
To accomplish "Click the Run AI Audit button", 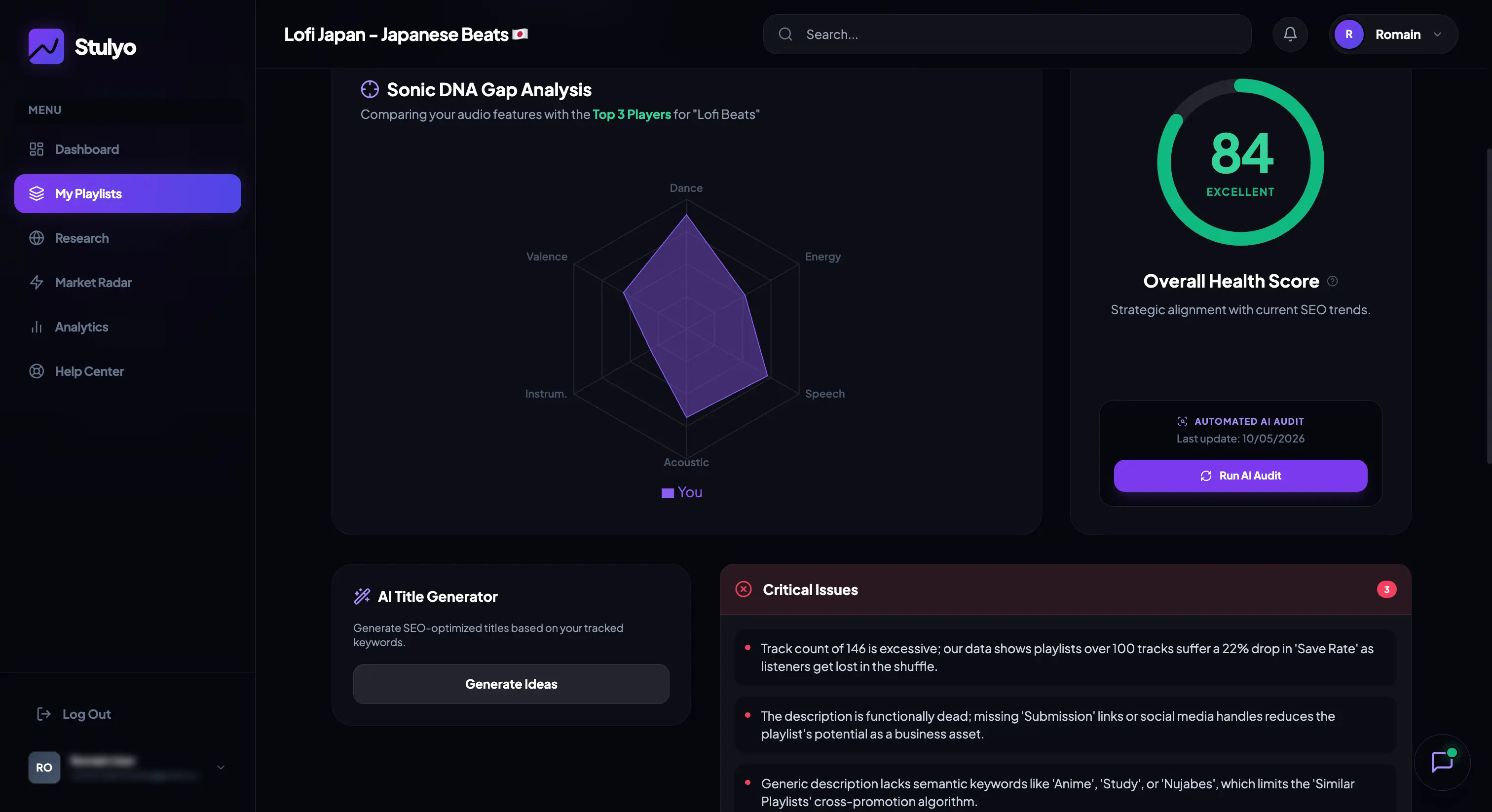I will tap(1240, 476).
